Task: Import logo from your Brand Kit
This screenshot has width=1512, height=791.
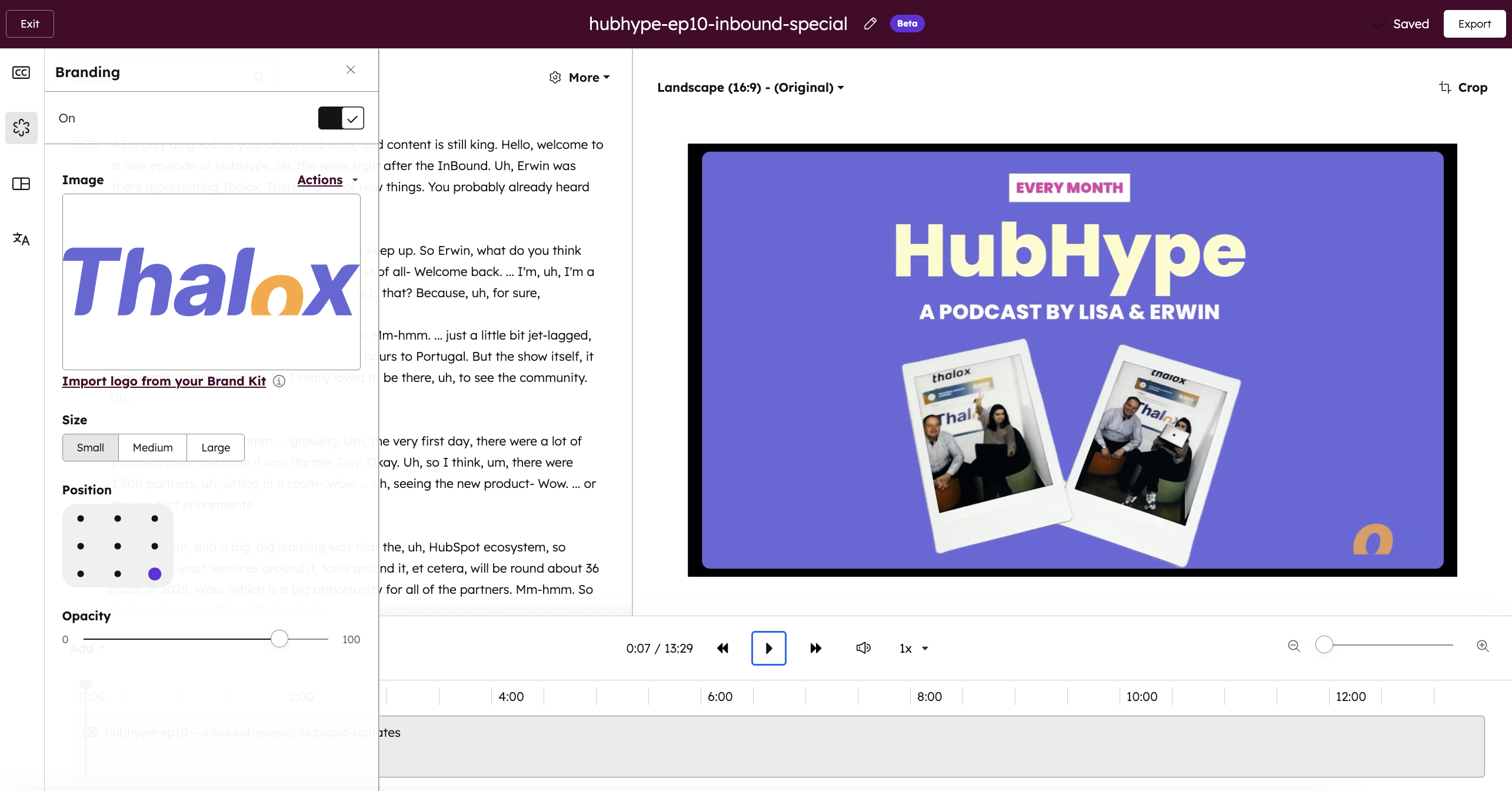Action: pyautogui.click(x=164, y=381)
